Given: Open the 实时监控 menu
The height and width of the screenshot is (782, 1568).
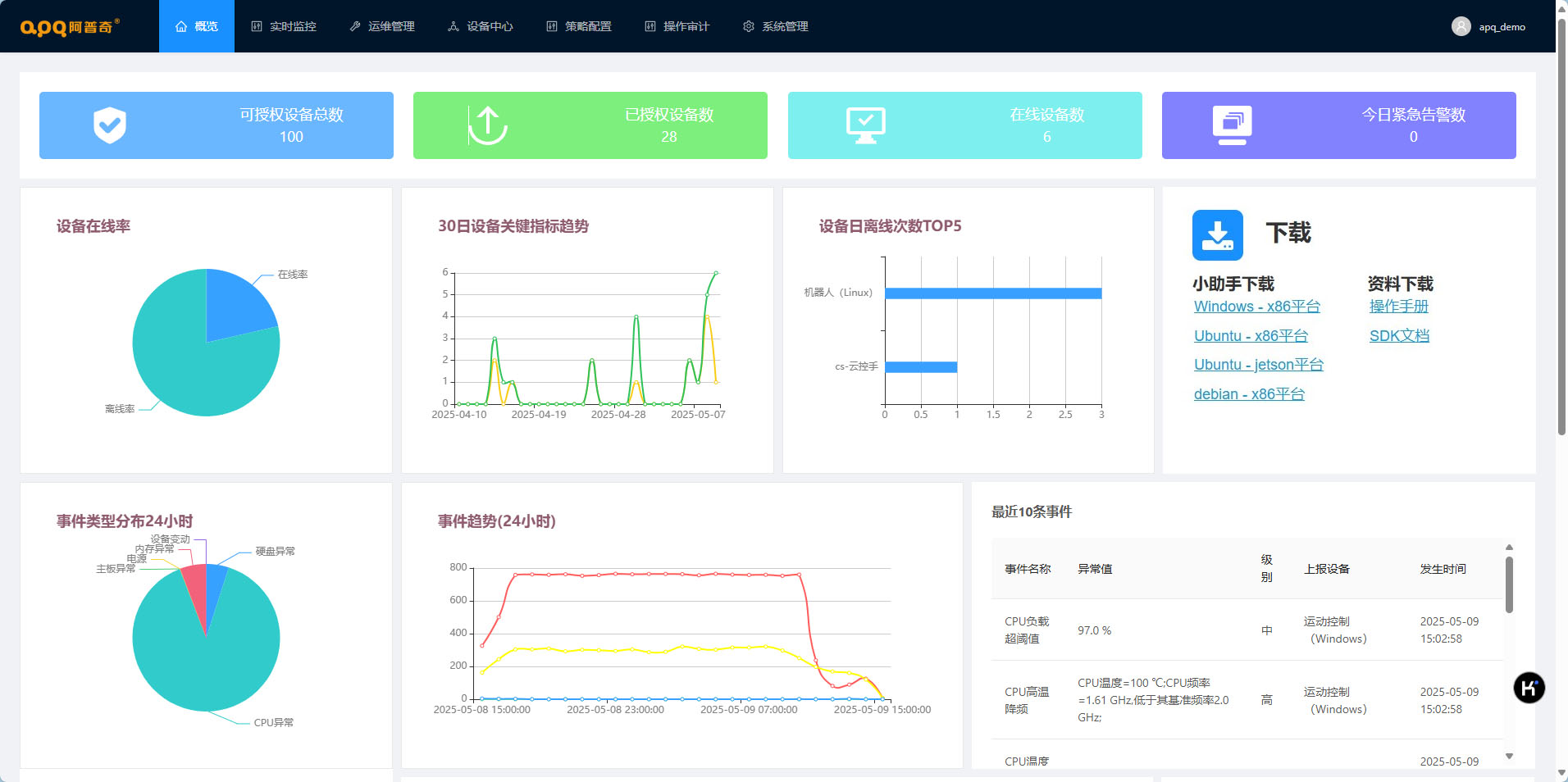Looking at the screenshot, I should (x=284, y=26).
